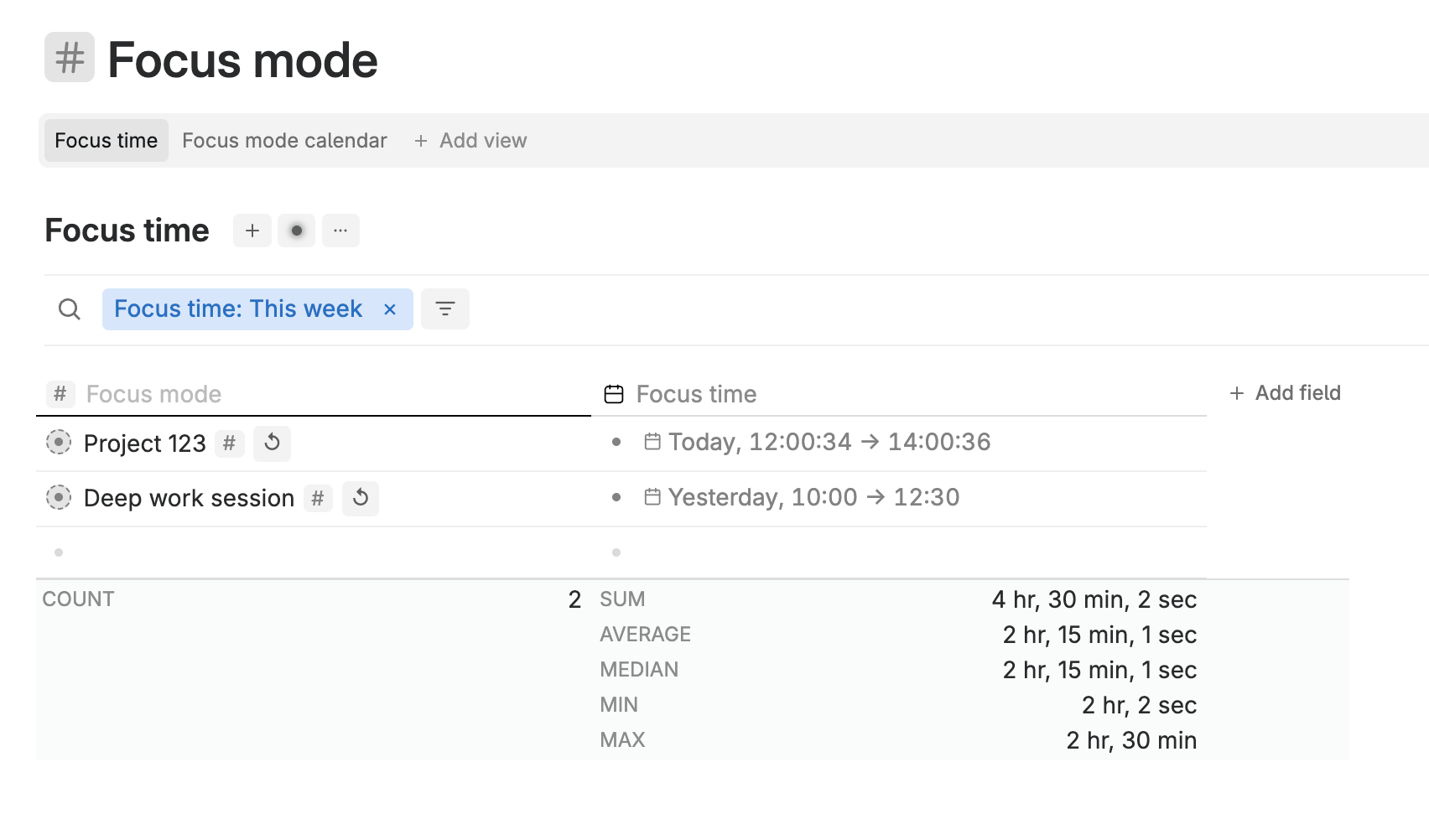This screenshot has height=840, width=1429.
Task: Click the empty new row bullet in Focus mode column
Action: 59,552
